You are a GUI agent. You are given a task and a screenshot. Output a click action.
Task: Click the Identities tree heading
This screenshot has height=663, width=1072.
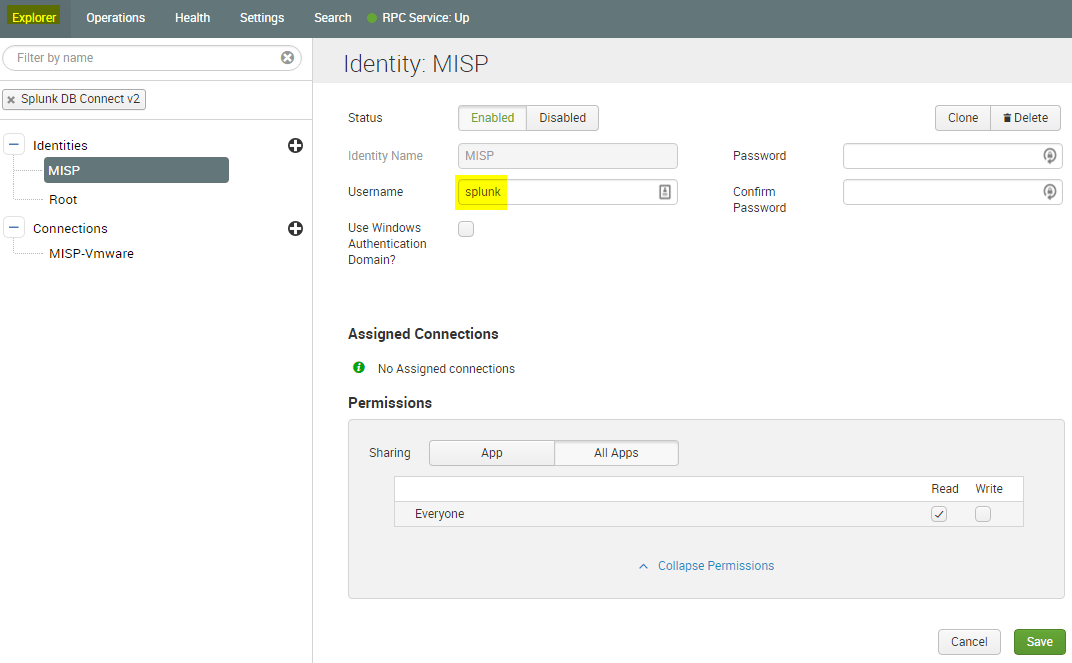coord(60,146)
